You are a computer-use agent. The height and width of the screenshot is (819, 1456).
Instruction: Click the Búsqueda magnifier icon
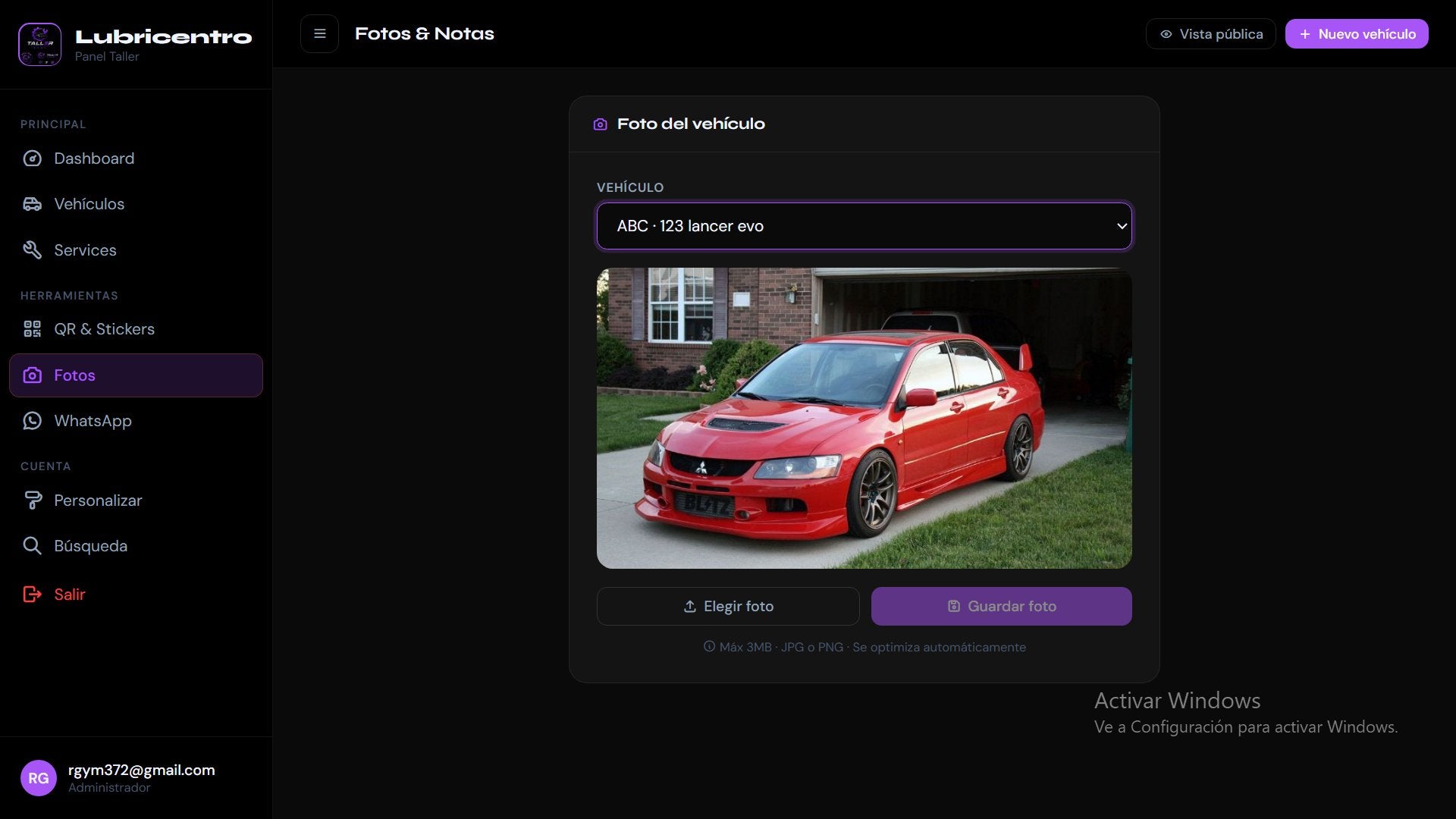[x=32, y=546]
